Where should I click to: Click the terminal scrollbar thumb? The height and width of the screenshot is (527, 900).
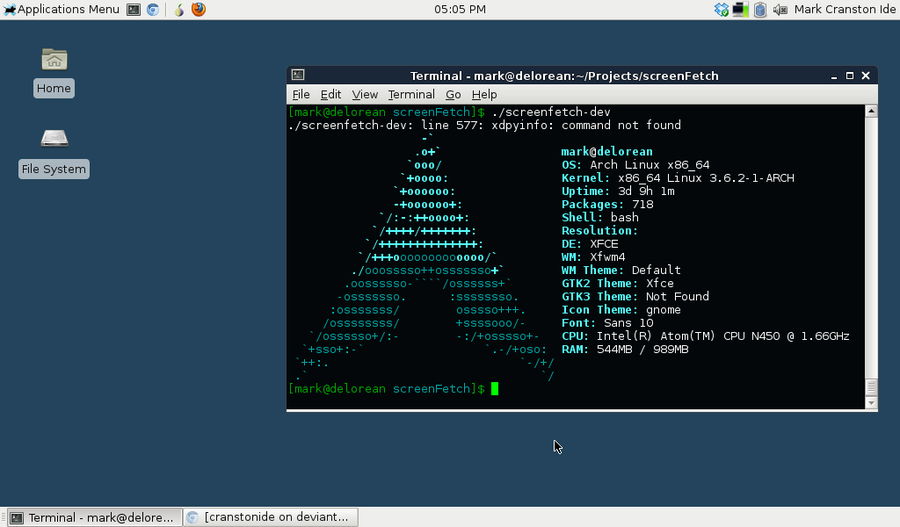(871, 387)
